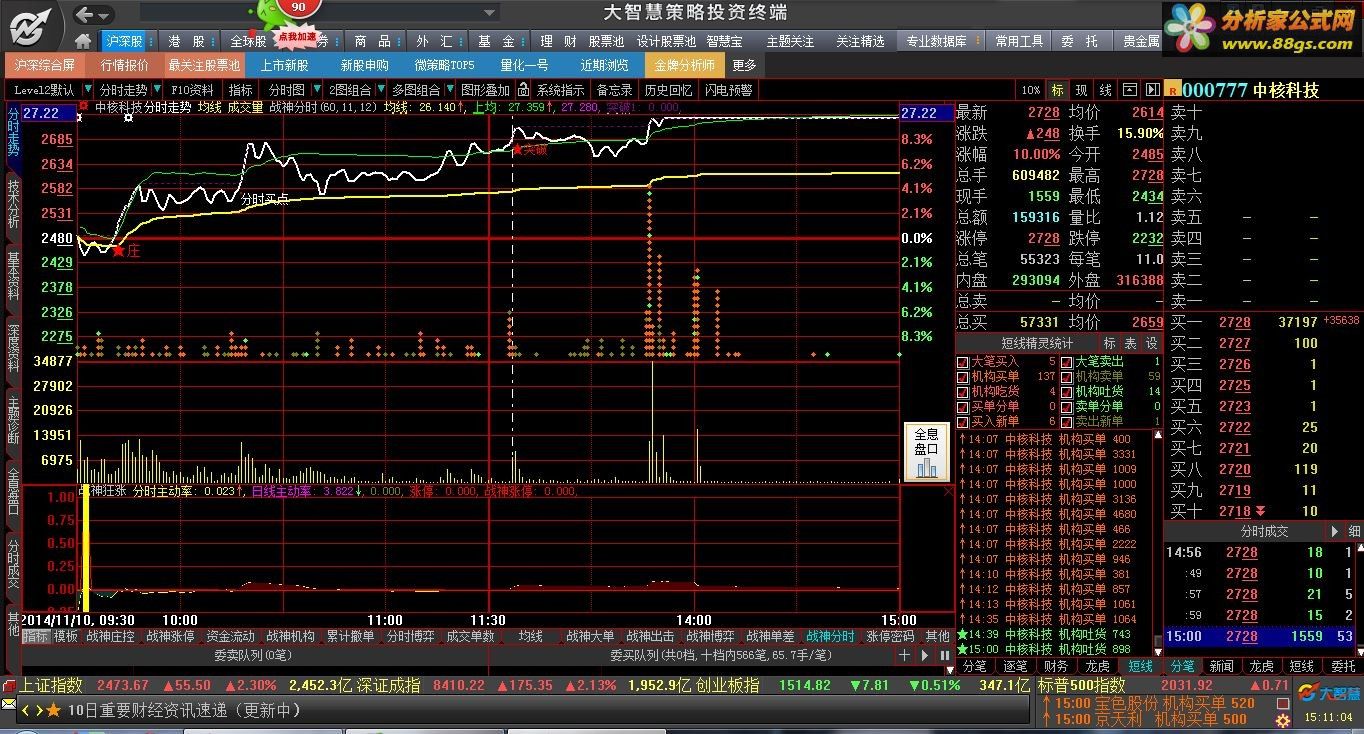Expand the 分时走势 dropdown arrow
The width and height of the screenshot is (1364, 734).
coord(155,90)
